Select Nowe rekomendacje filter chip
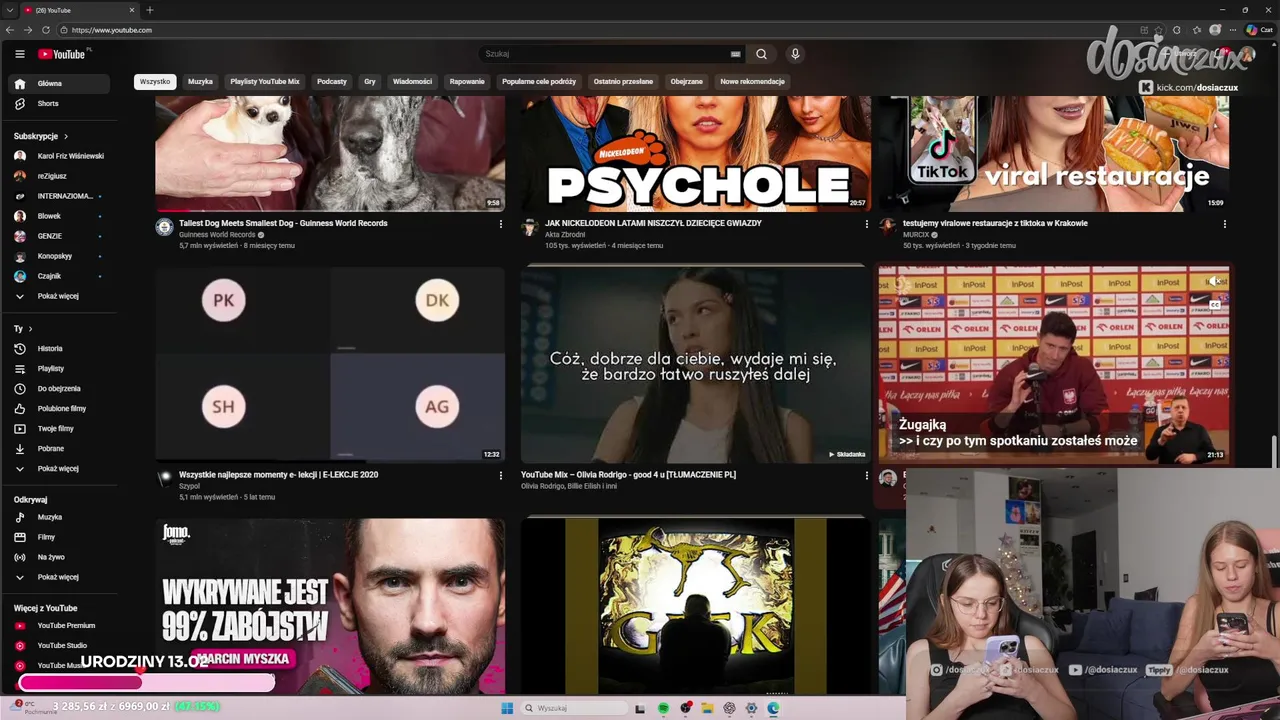 click(752, 82)
